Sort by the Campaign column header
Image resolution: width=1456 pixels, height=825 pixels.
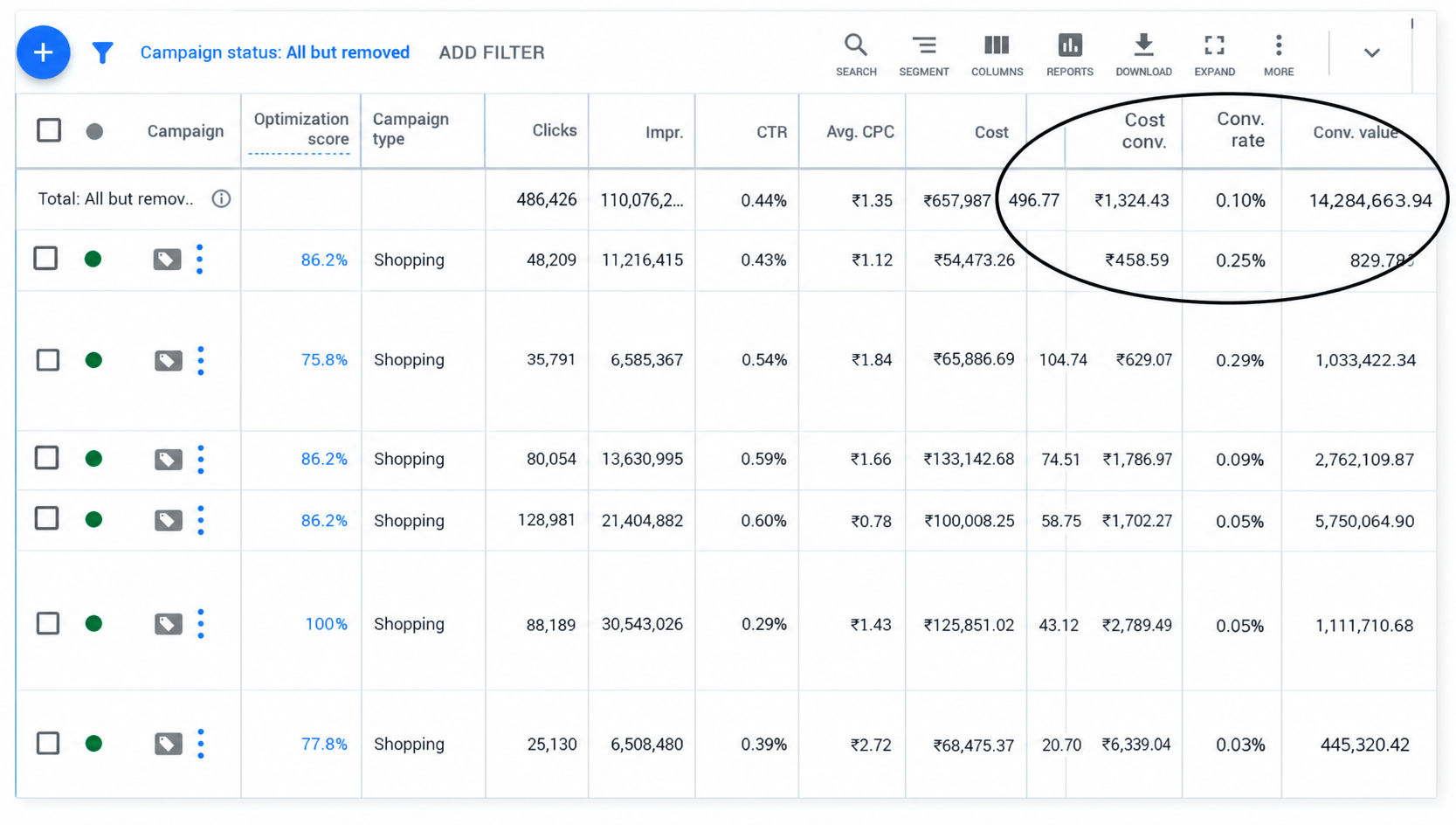(x=185, y=131)
